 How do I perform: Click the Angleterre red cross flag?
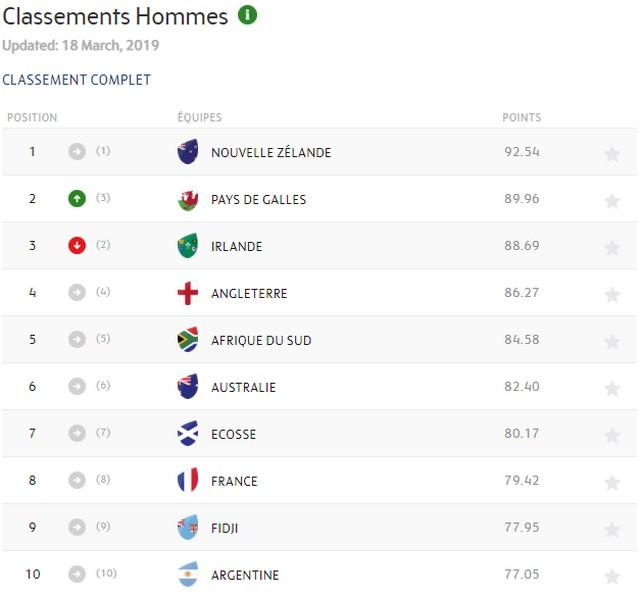(188, 293)
